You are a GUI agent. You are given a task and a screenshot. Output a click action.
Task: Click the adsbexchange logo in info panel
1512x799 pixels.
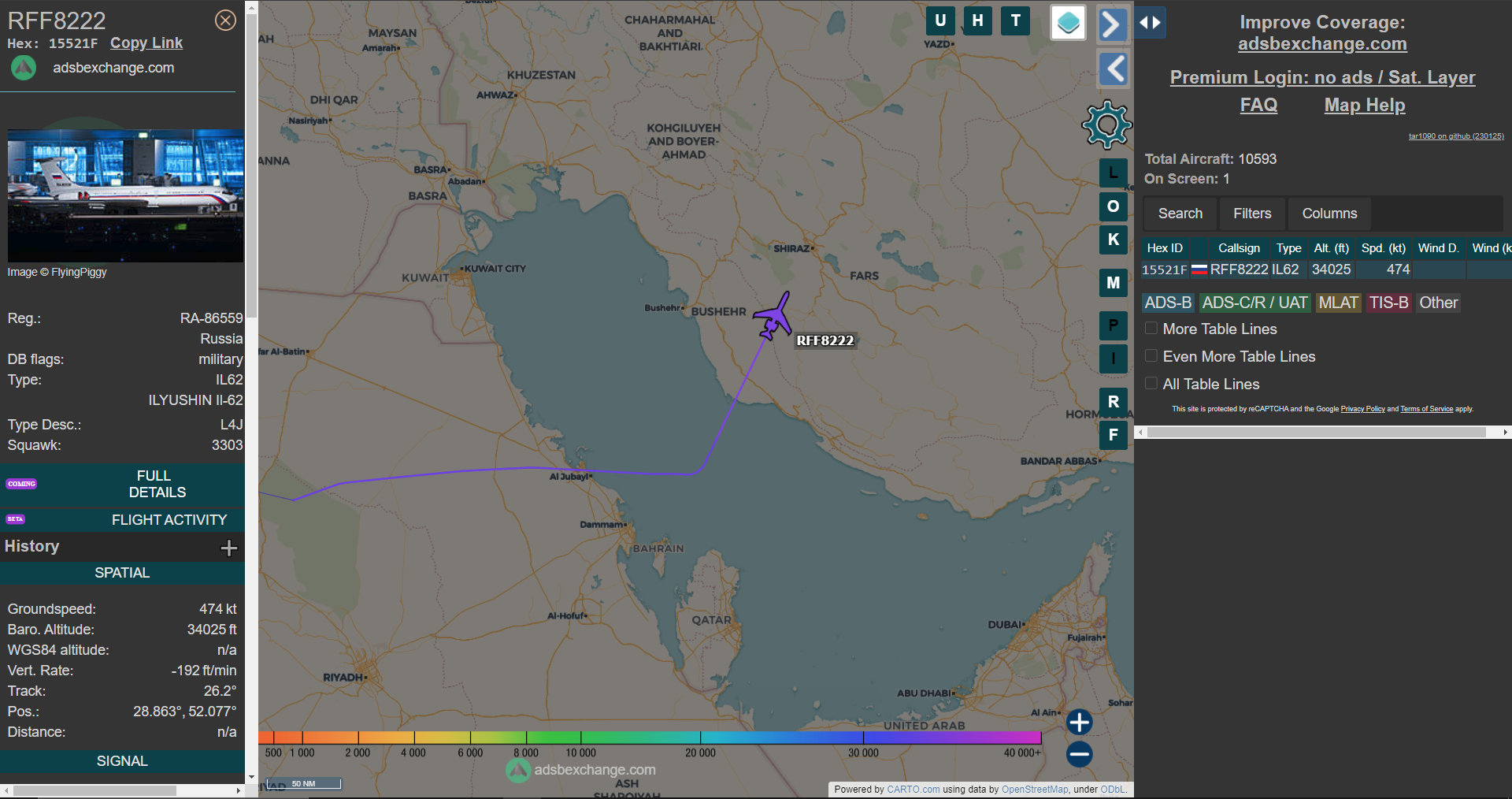coord(24,68)
